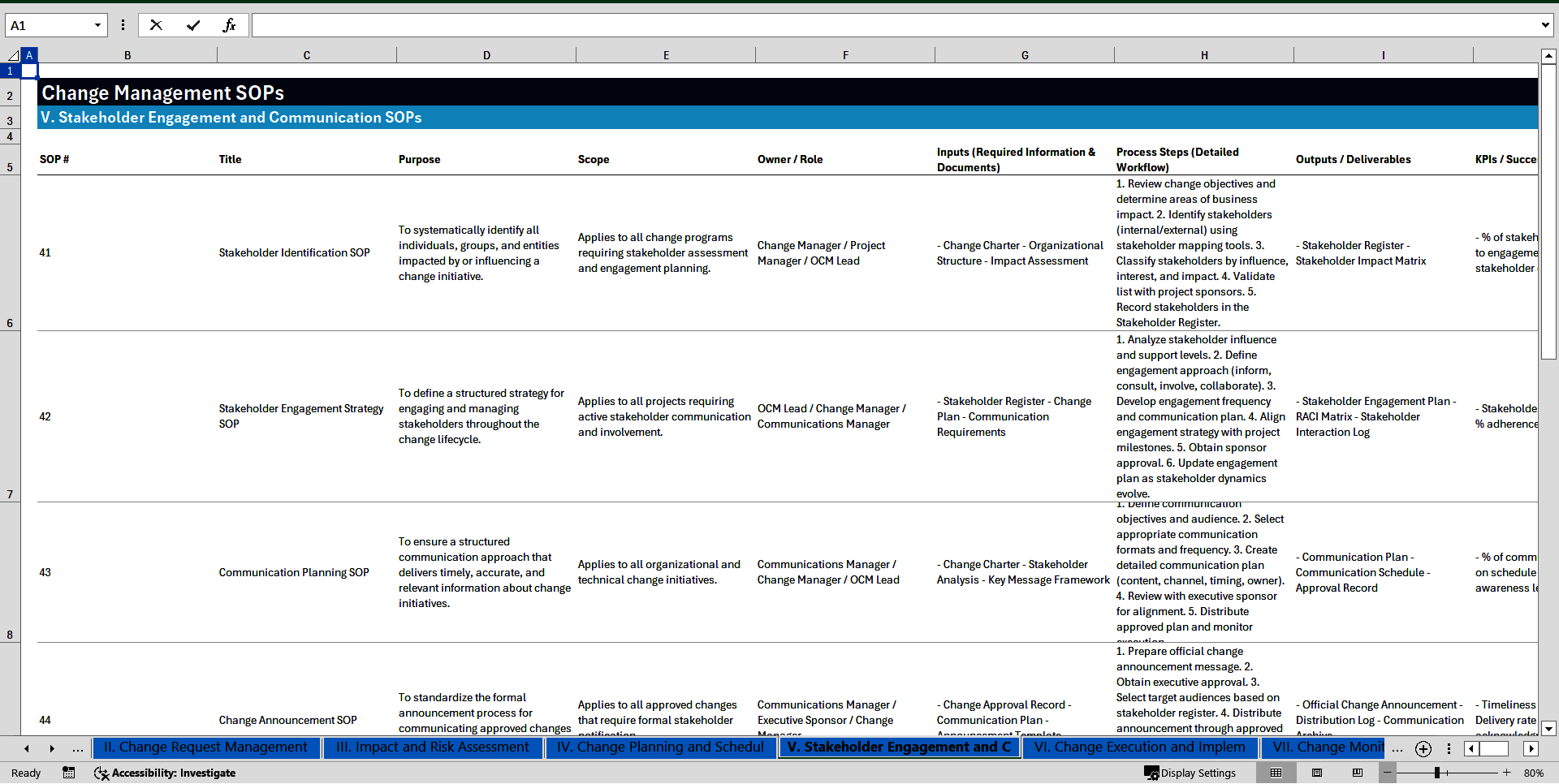Add a new sheet with plus icon
The image size is (1559, 784).
pos(1423,748)
